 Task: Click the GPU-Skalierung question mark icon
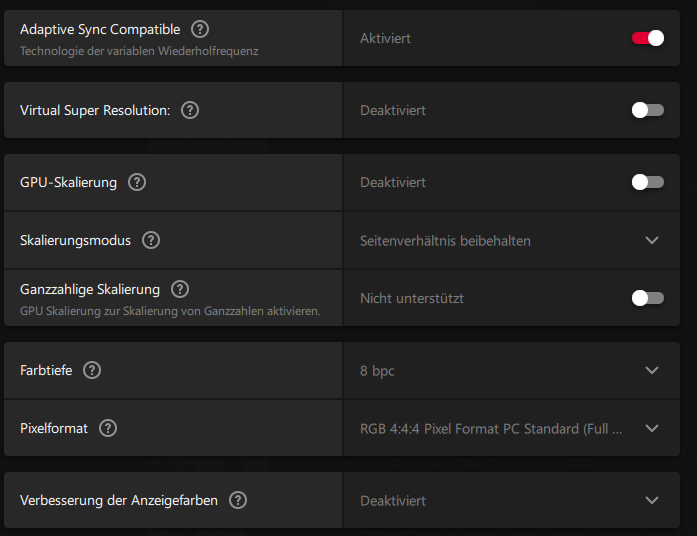137,182
